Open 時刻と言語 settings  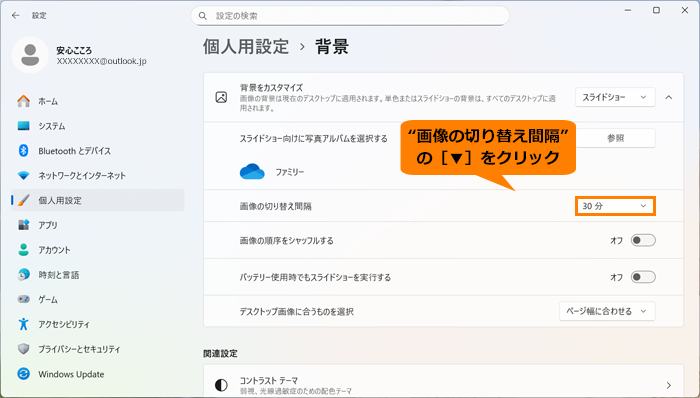coord(98,274)
